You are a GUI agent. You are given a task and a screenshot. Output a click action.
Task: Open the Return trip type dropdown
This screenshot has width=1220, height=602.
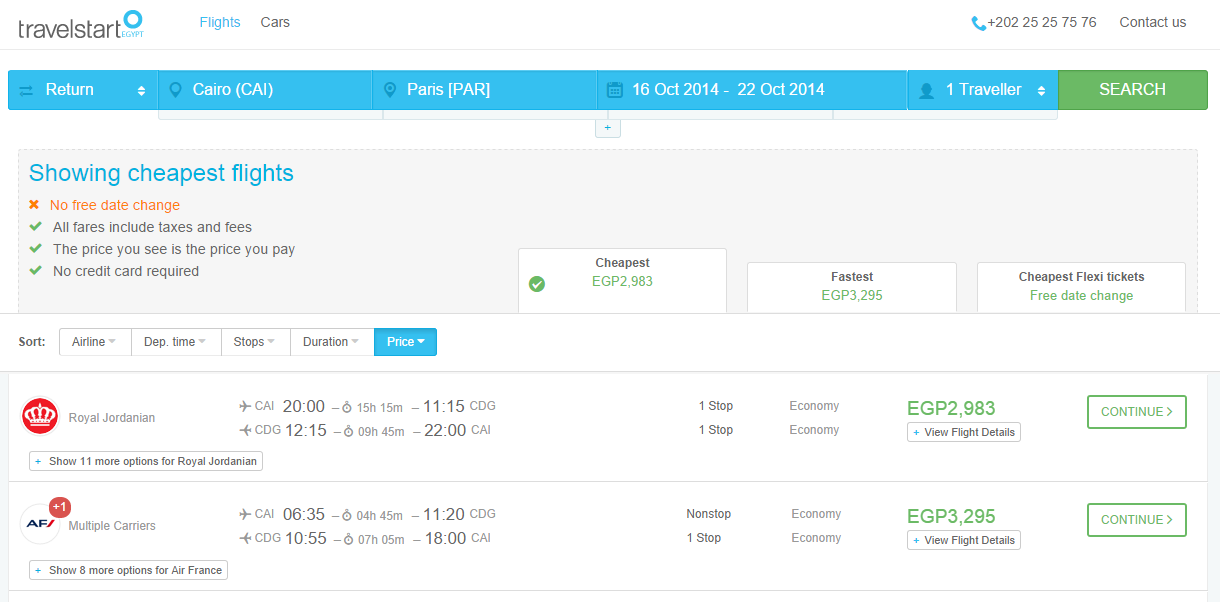83,90
